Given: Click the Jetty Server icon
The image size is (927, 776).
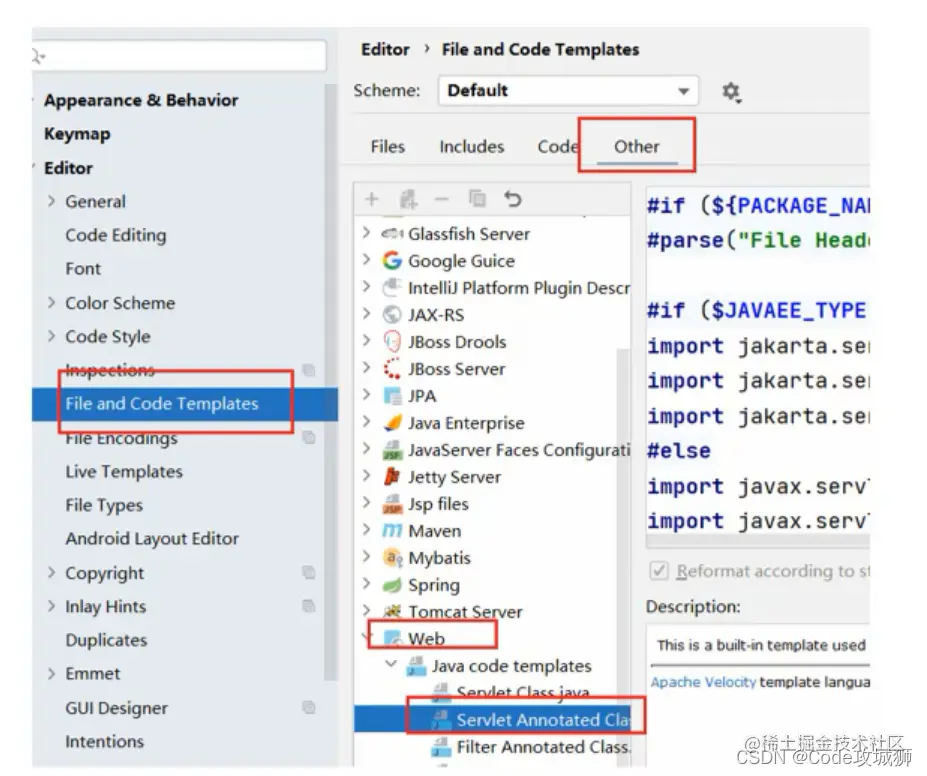Looking at the screenshot, I should tap(391, 476).
